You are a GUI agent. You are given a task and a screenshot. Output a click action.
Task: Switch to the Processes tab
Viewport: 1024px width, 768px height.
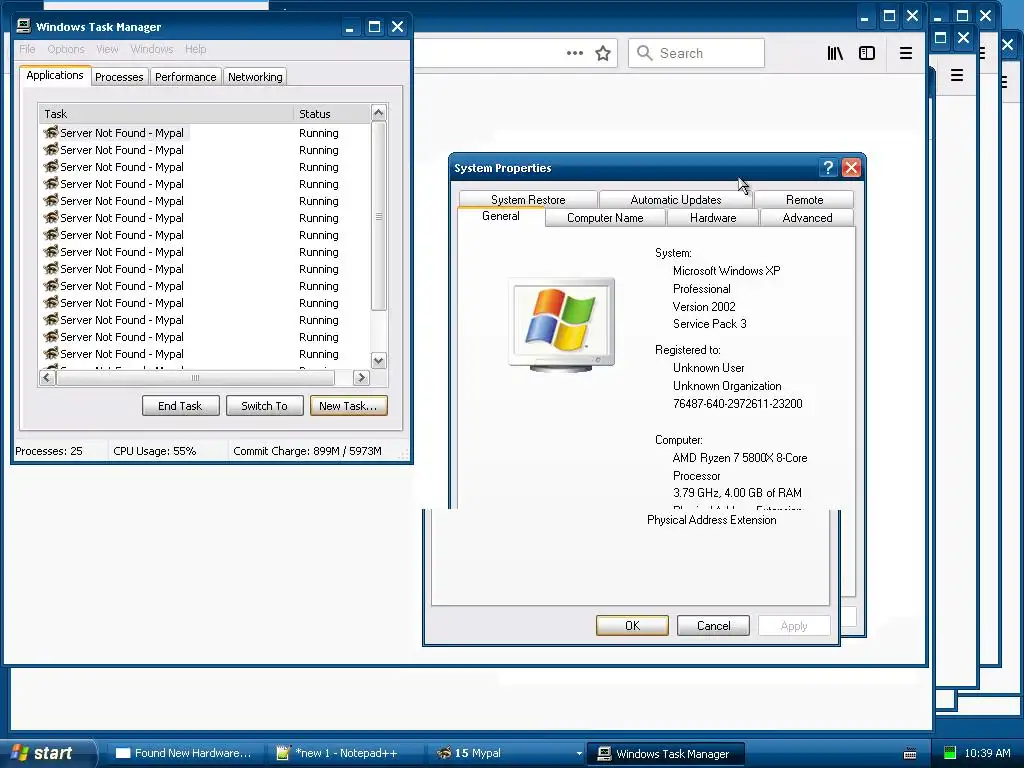pyautogui.click(x=119, y=77)
